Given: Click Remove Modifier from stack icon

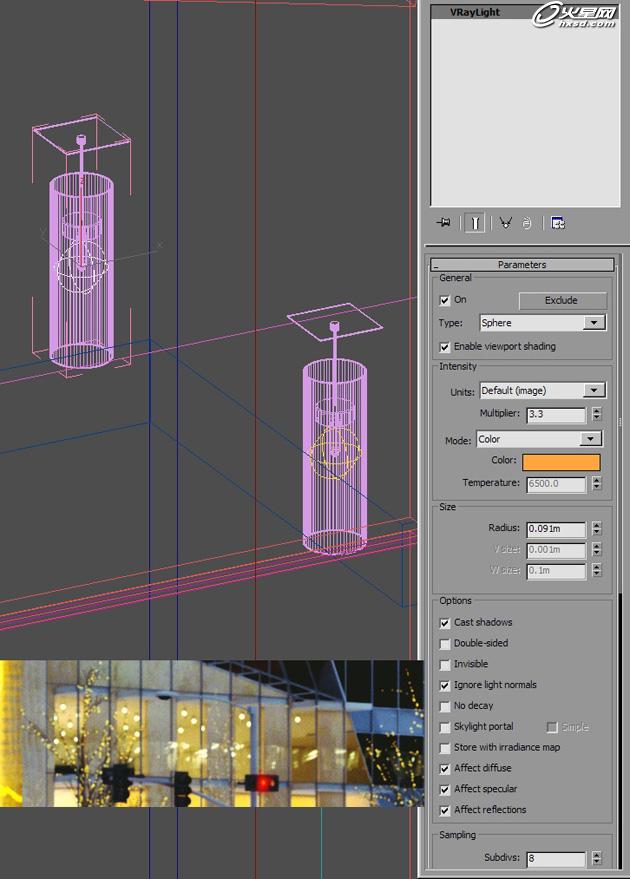Looking at the screenshot, I should point(528,223).
